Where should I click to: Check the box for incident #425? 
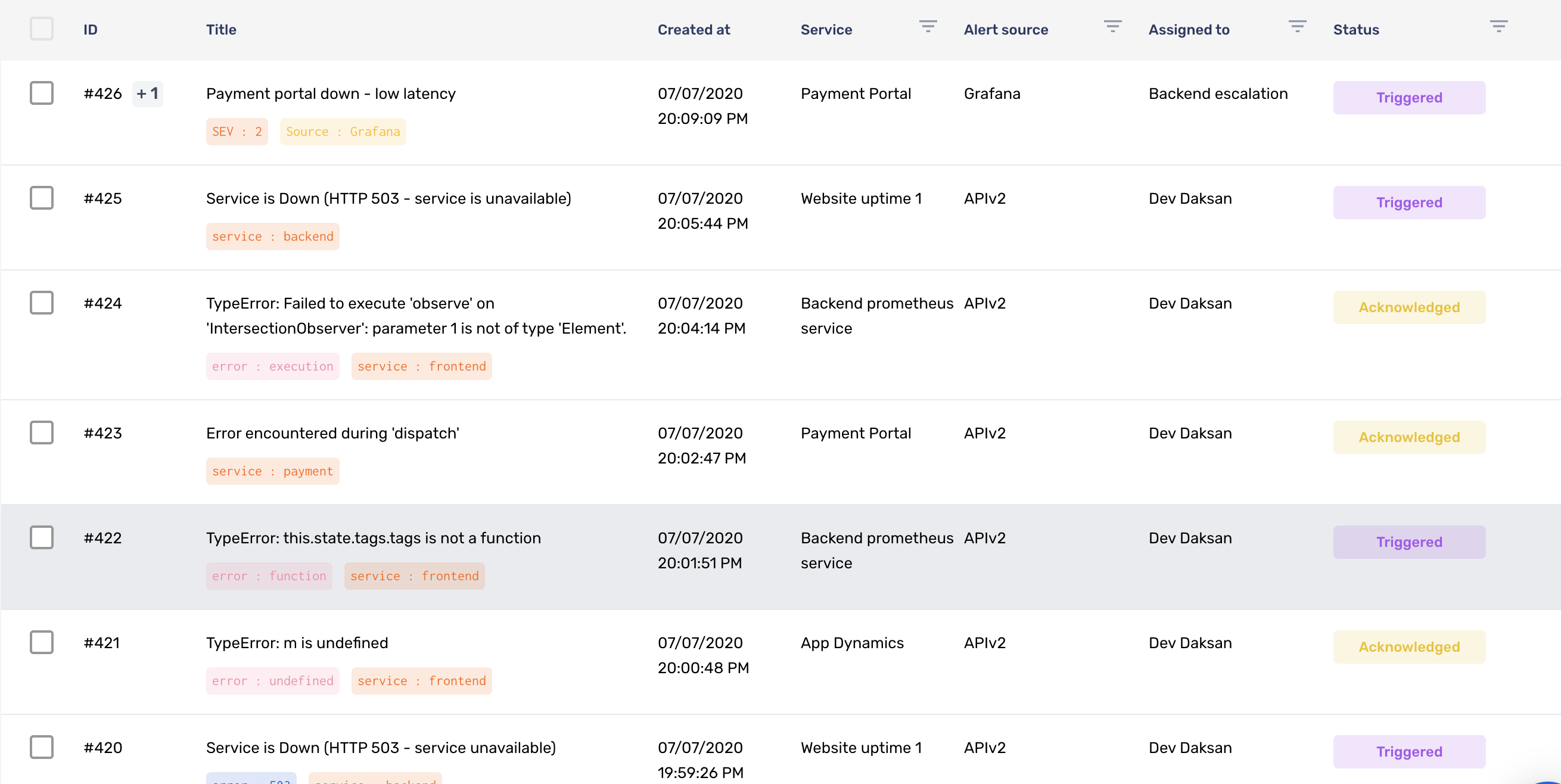[41, 198]
